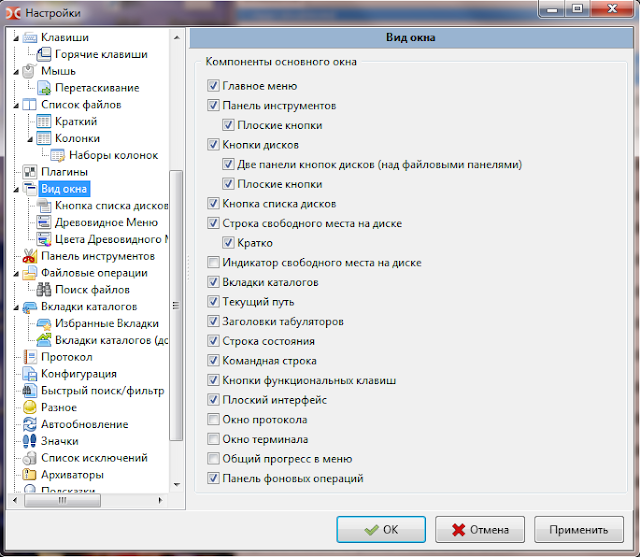This screenshot has height=557, width=640.
Task: Click the Файловые операции folder icon
Action: (x=29, y=273)
